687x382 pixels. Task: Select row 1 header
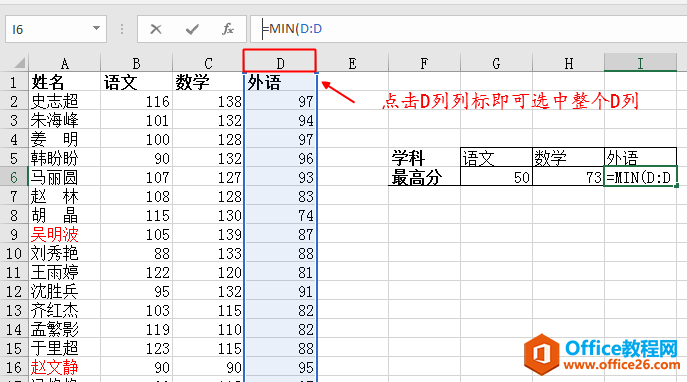coord(14,82)
